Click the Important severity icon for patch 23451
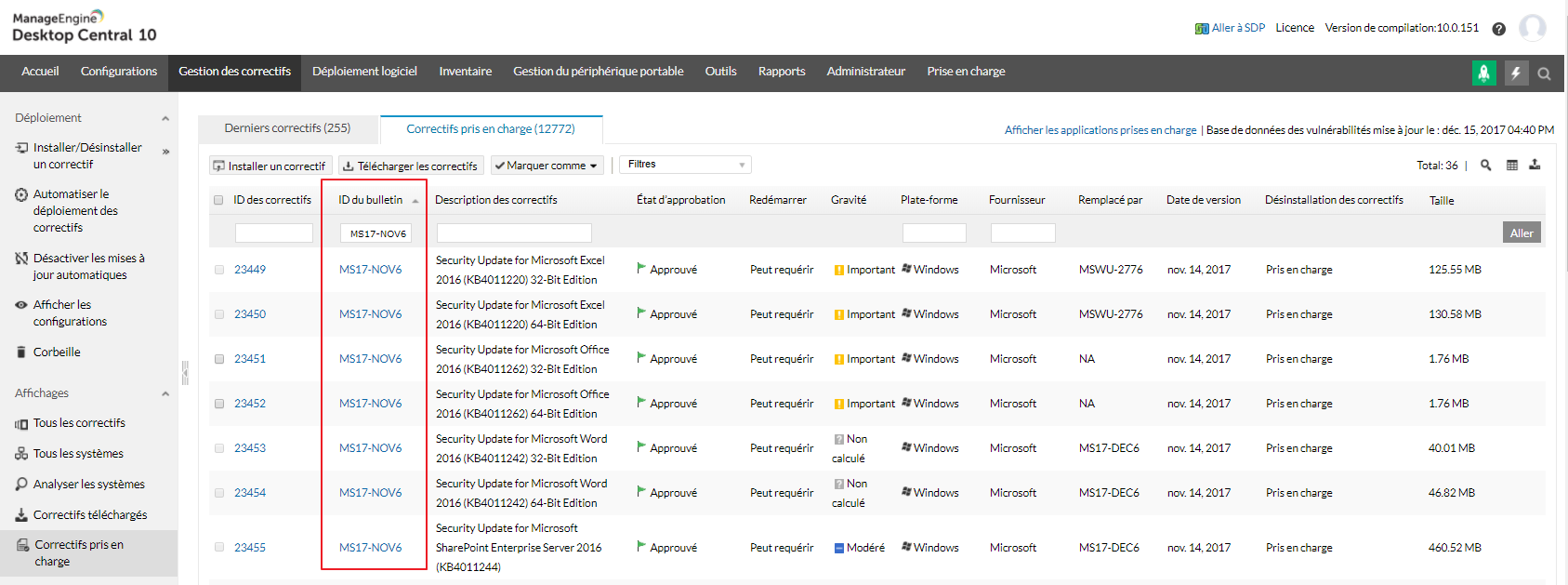Image resolution: width=1568 pixels, height=585 pixels. [839, 360]
